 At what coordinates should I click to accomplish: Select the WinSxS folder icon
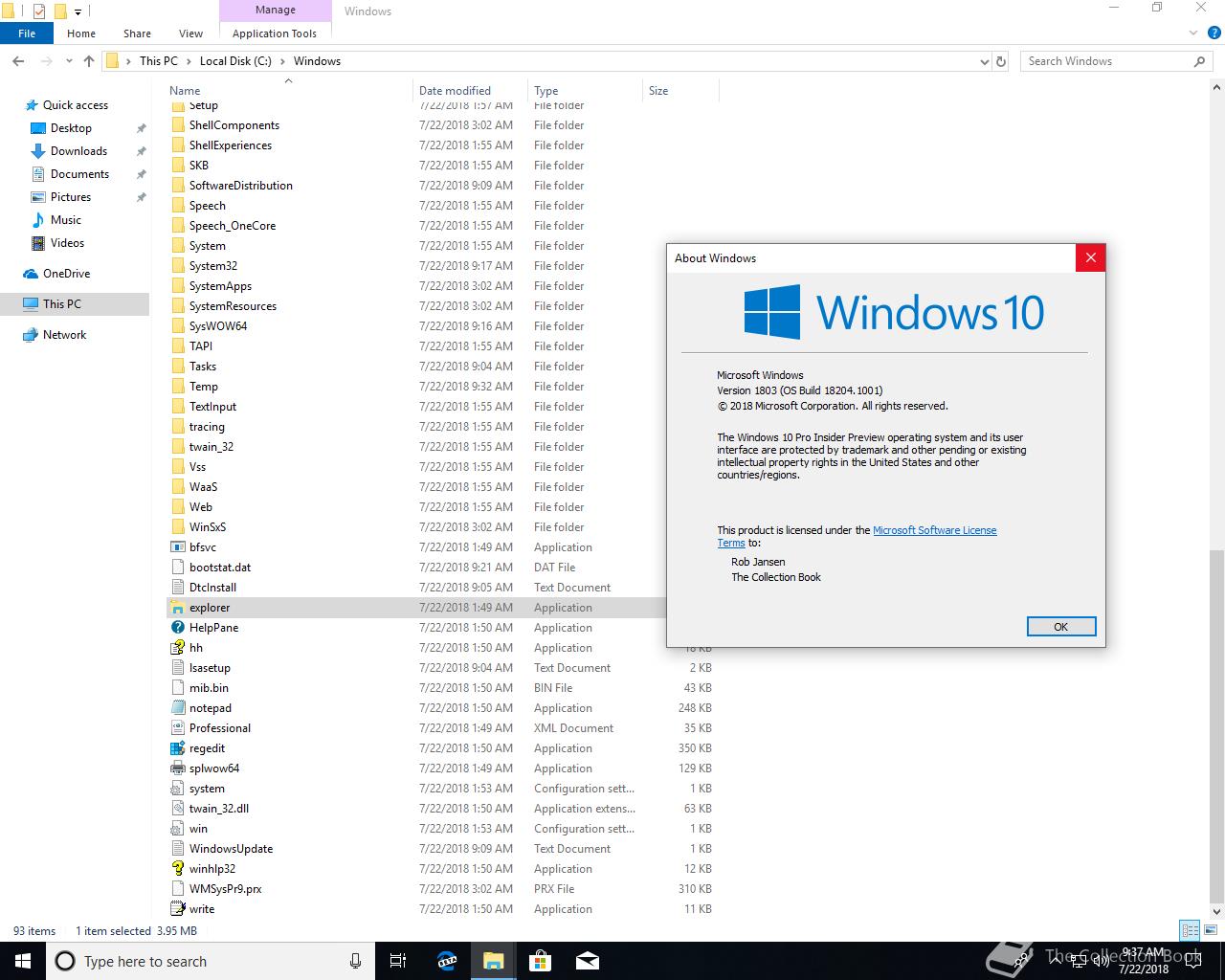click(177, 527)
